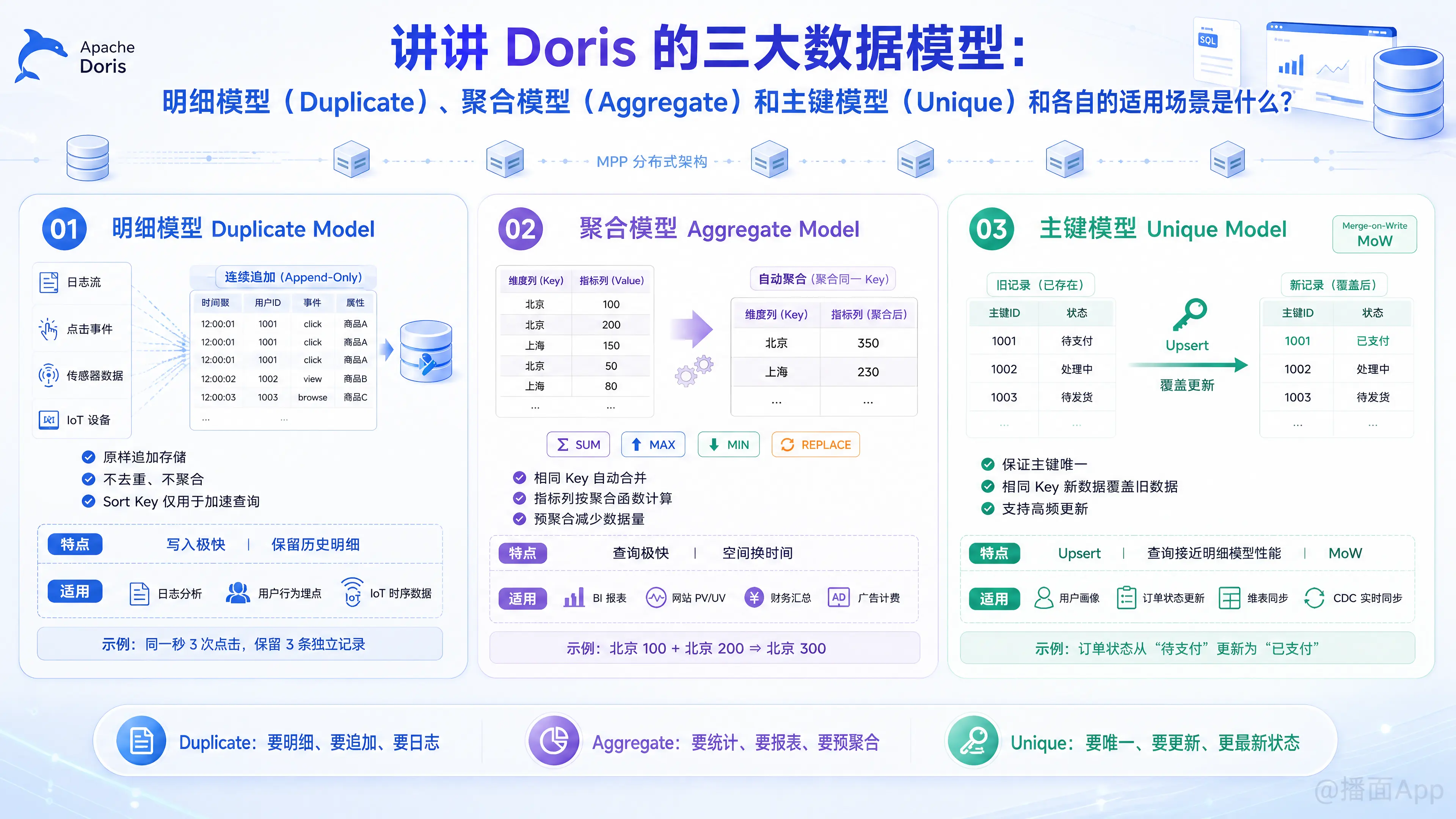Click the 用户画像 person icon
The image size is (1456, 819).
[1043, 598]
